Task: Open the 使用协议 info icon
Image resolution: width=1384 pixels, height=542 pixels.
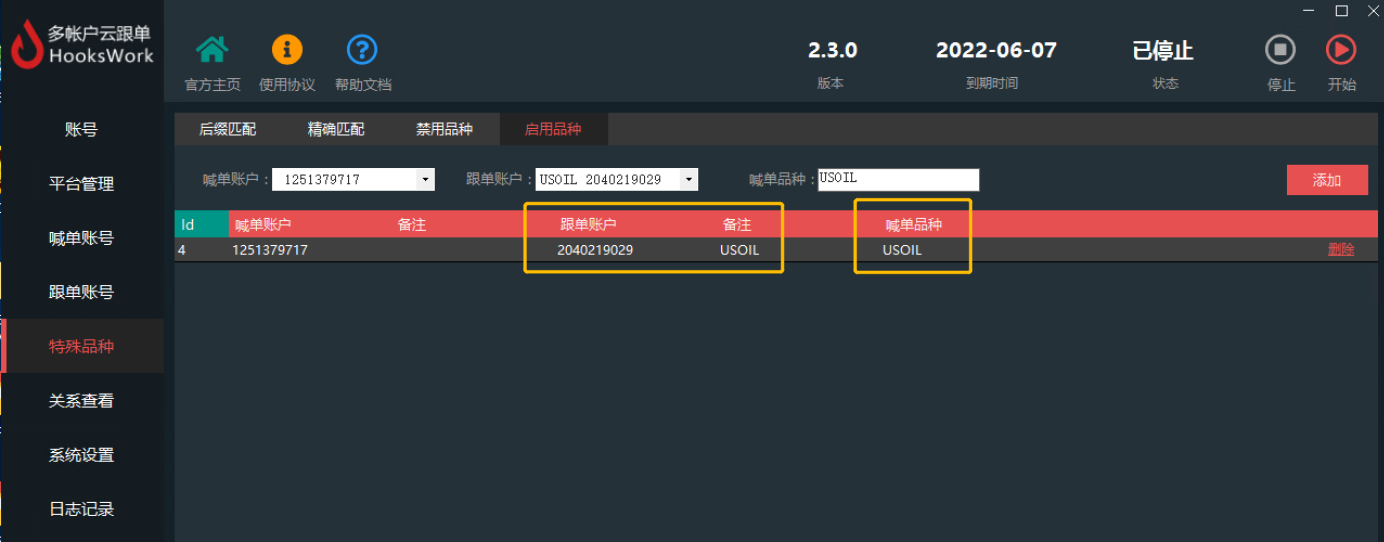Action: (x=287, y=49)
